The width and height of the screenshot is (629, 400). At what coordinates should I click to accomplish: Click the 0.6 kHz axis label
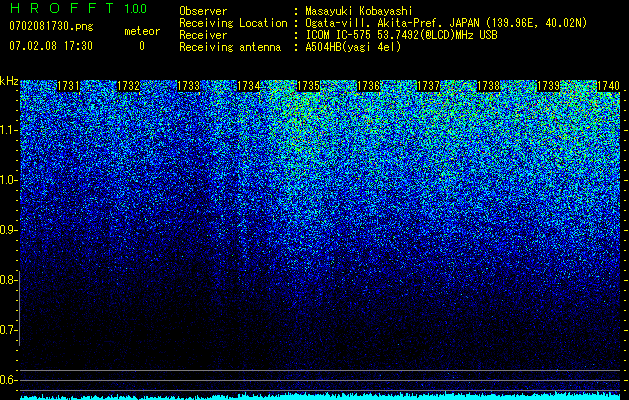click(x=8, y=380)
